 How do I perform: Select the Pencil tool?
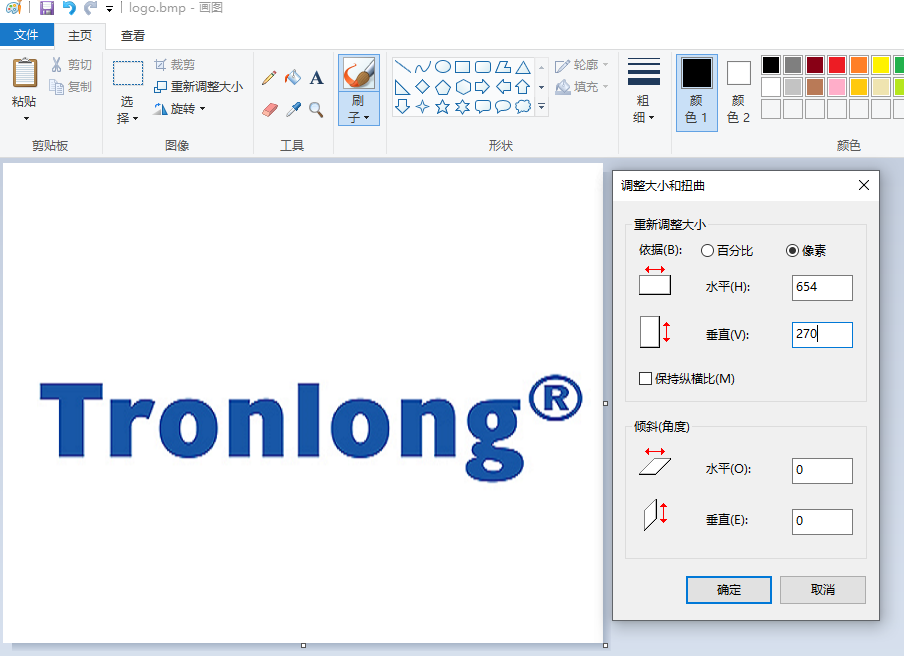269,78
